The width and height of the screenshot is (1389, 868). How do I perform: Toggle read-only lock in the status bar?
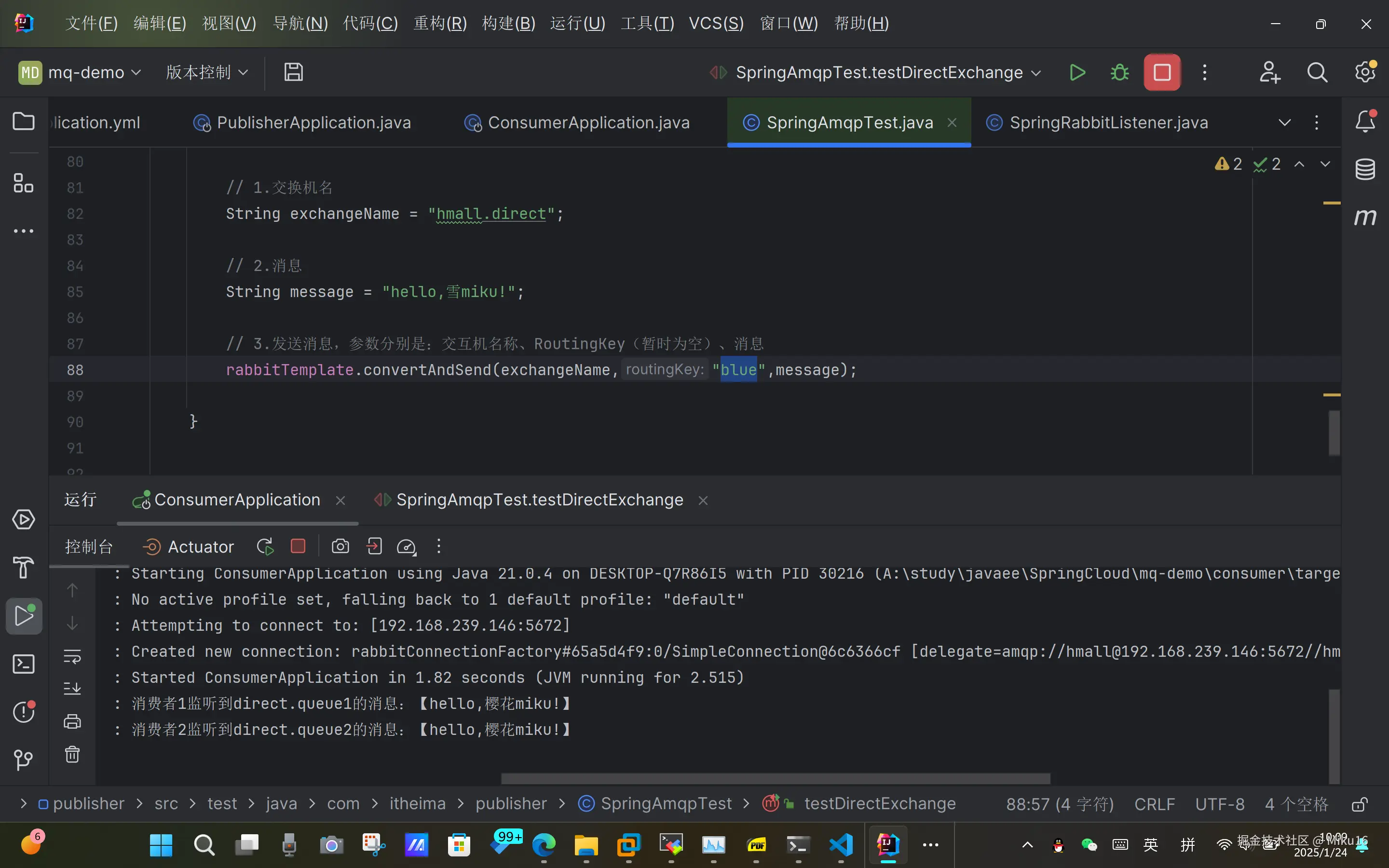[x=1359, y=804]
